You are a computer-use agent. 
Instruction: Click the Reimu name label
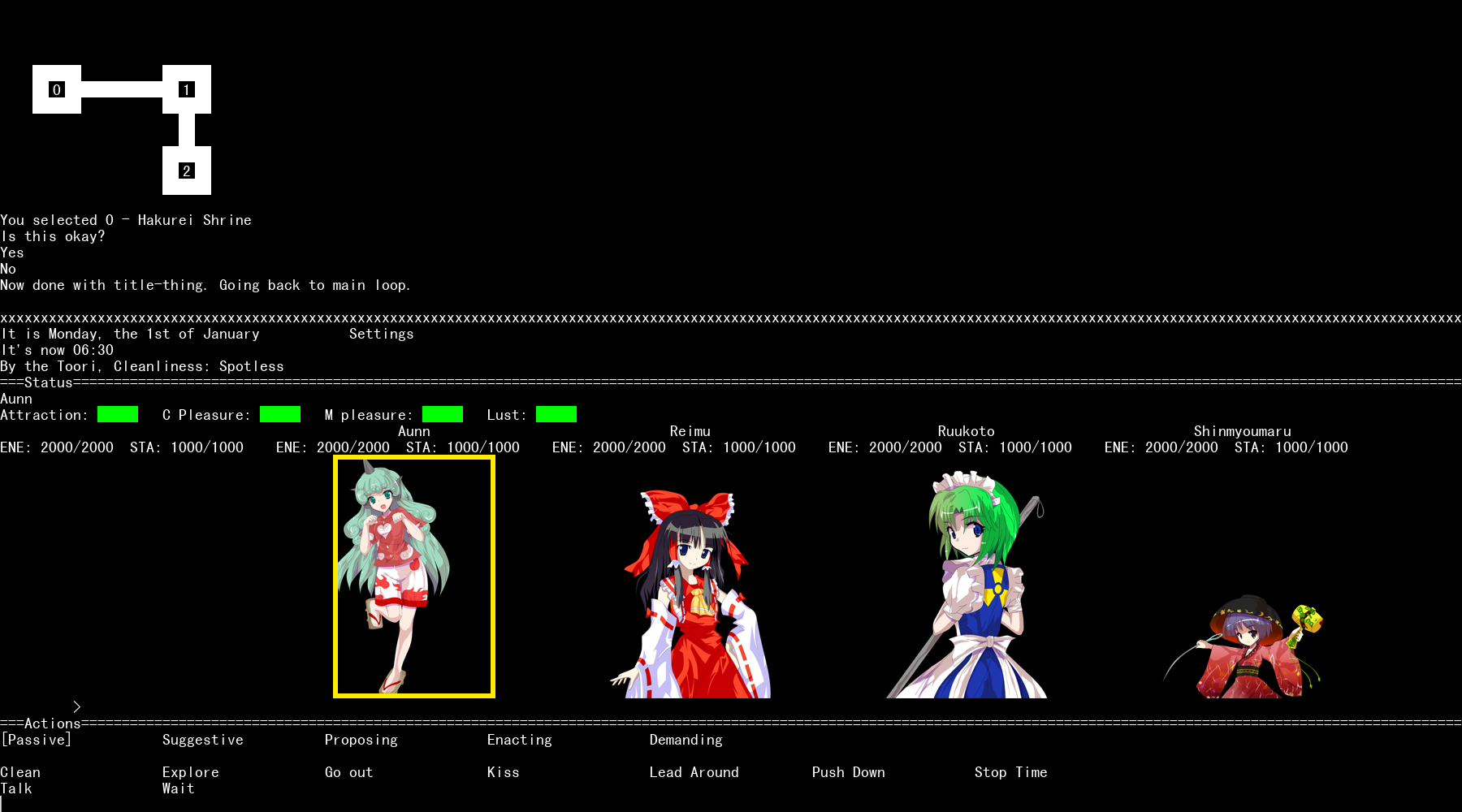coord(690,431)
